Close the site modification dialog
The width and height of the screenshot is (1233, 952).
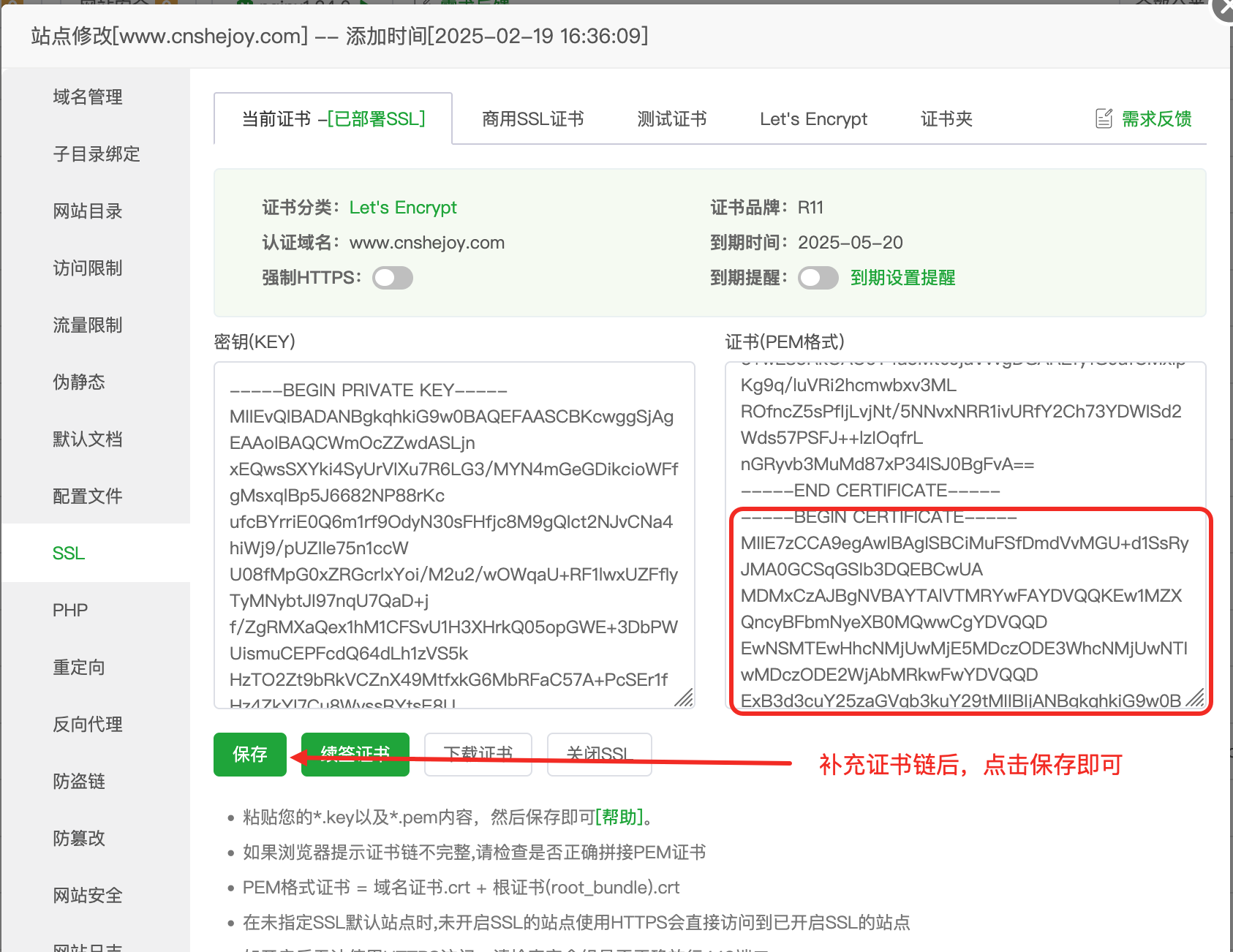1224,9
